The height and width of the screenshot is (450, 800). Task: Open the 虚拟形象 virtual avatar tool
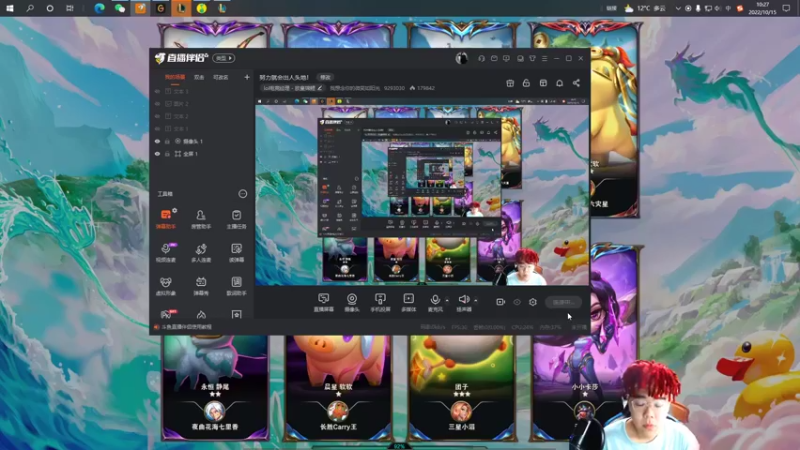tap(166, 286)
